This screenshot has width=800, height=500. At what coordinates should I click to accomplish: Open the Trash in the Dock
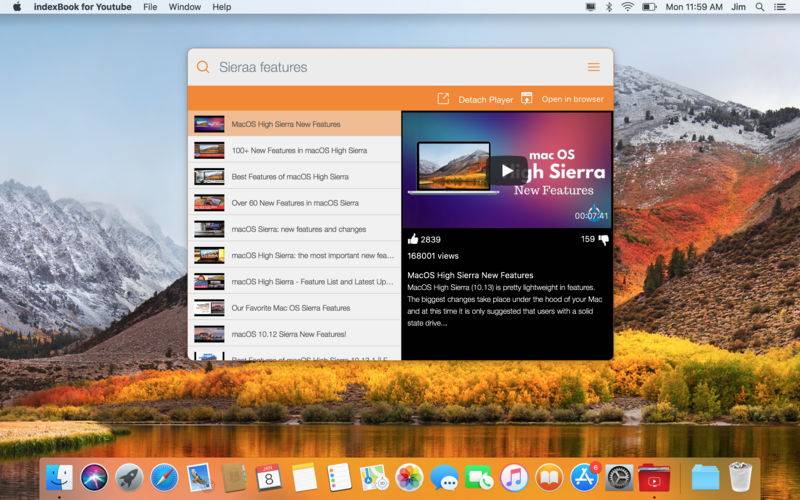(740, 477)
